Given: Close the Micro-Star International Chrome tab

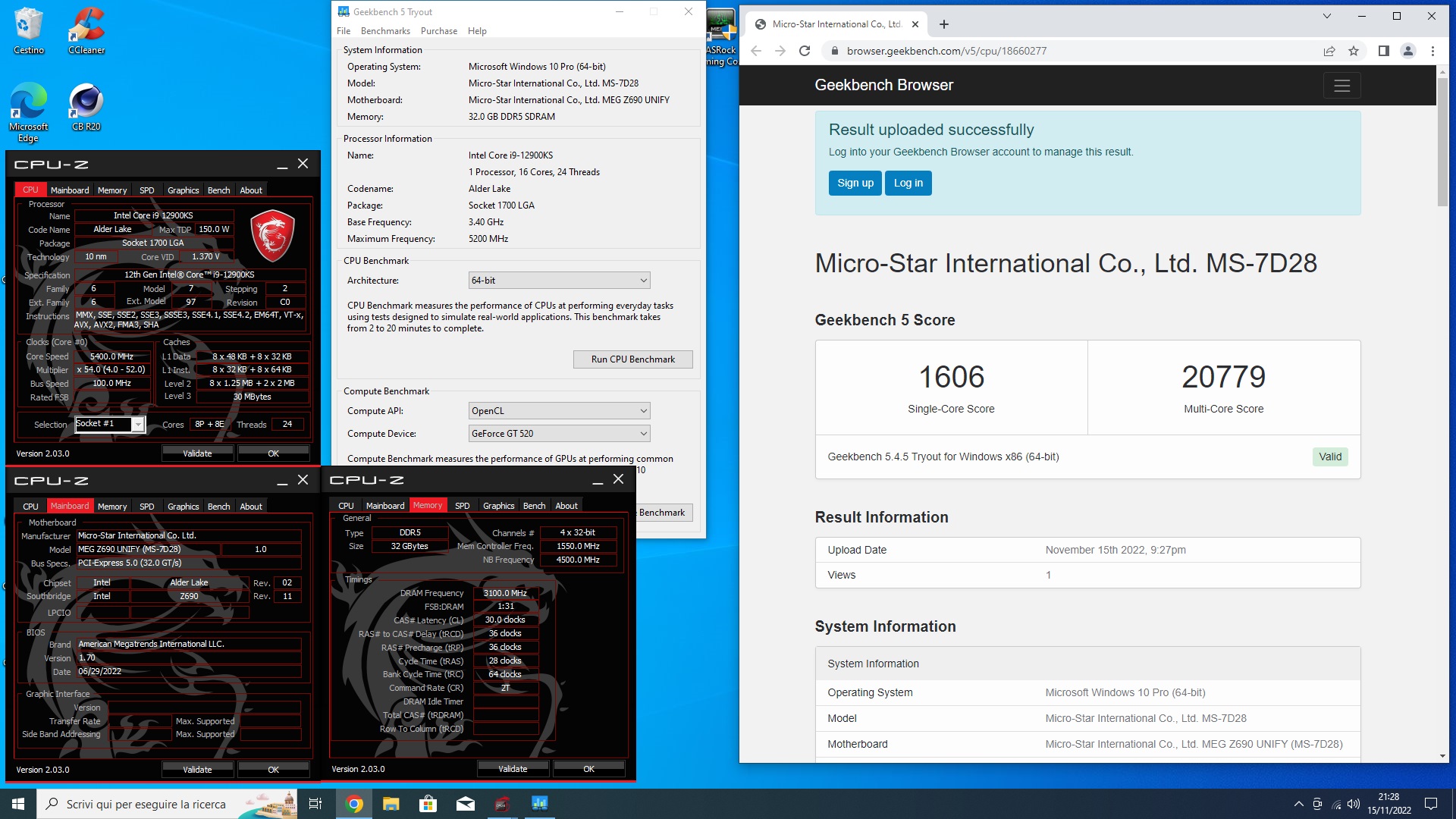Looking at the screenshot, I should click(x=915, y=24).
